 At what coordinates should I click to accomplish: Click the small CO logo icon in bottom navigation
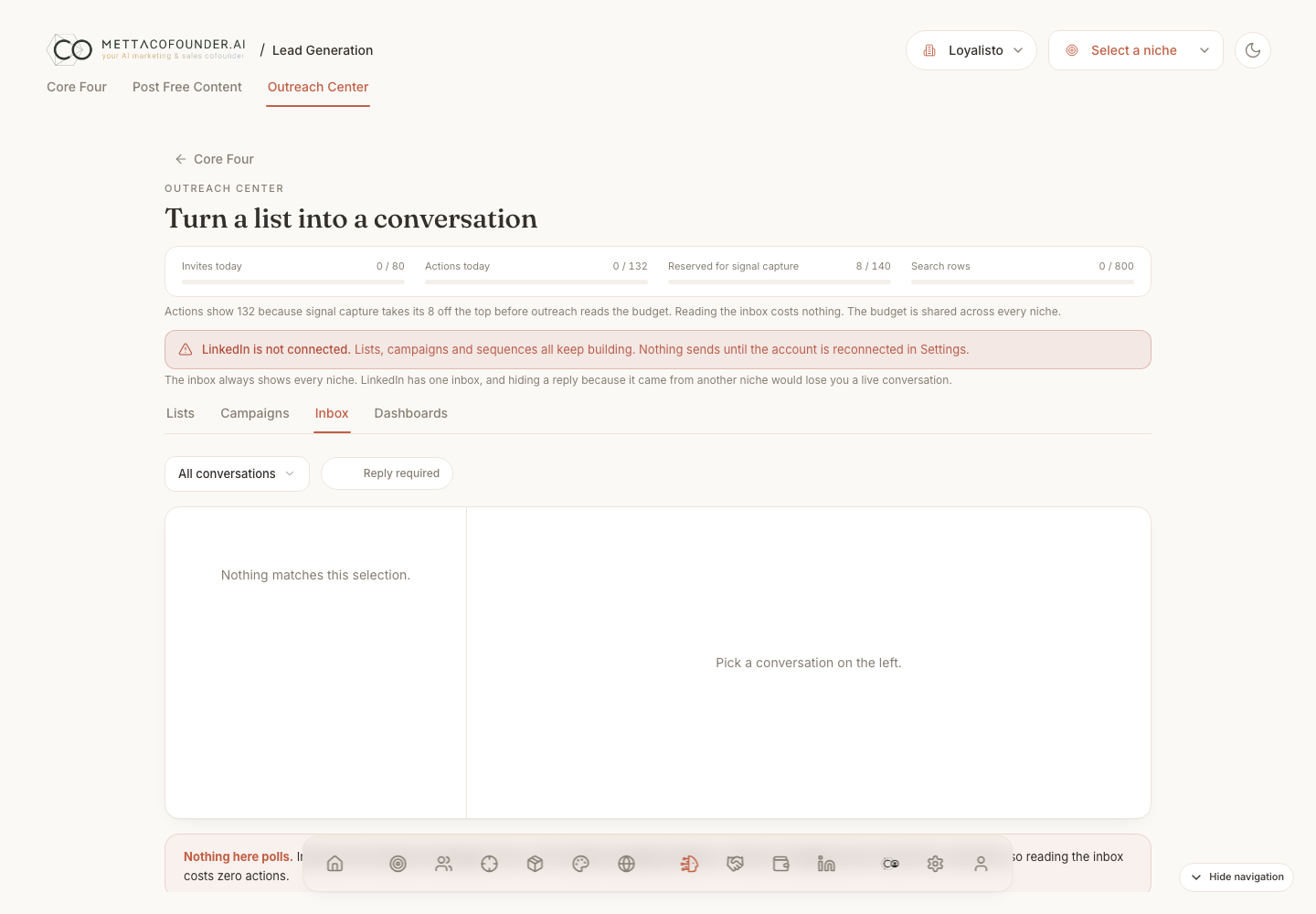tap(890, 864)
